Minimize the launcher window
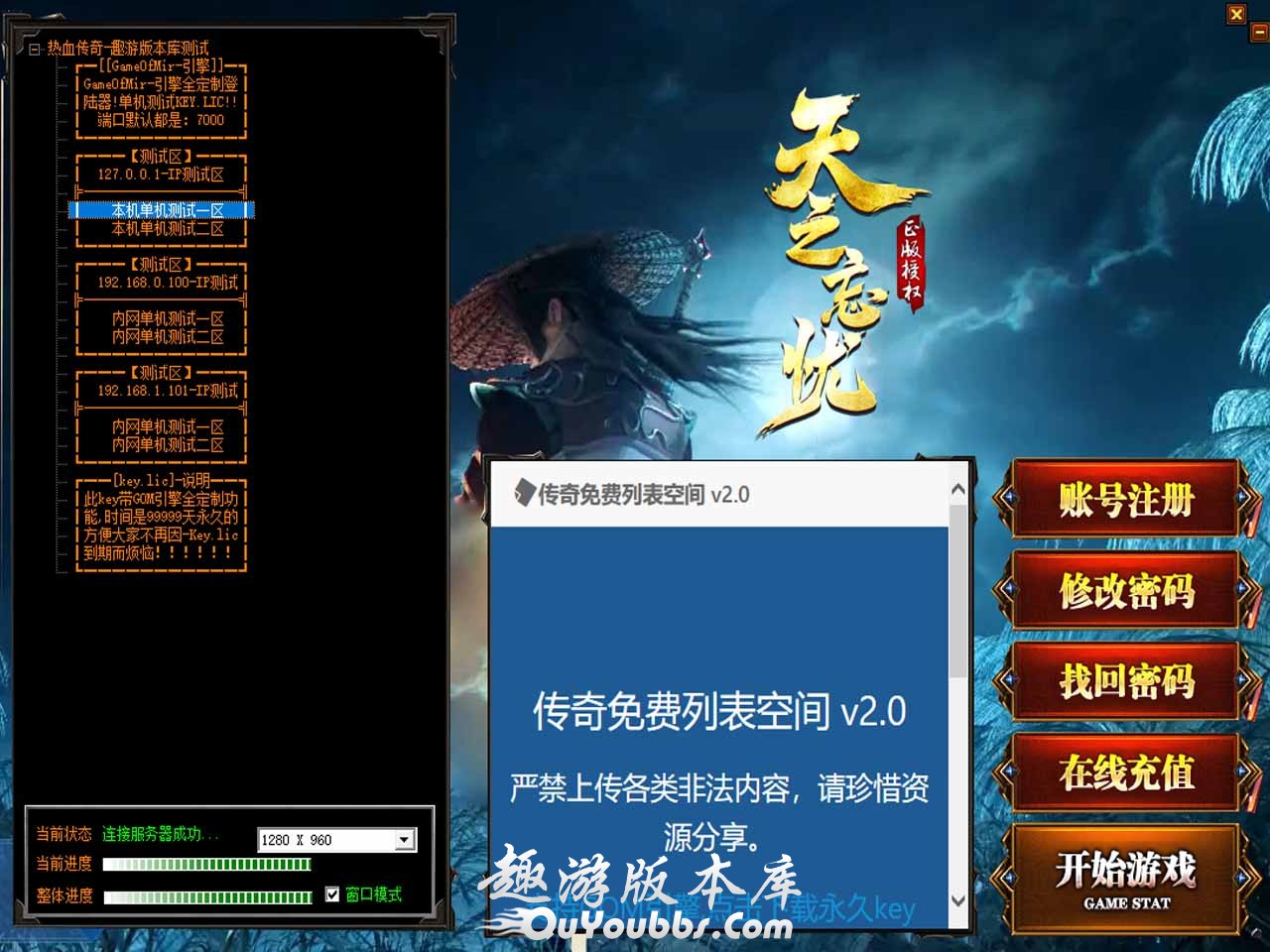 (1258, 33)
